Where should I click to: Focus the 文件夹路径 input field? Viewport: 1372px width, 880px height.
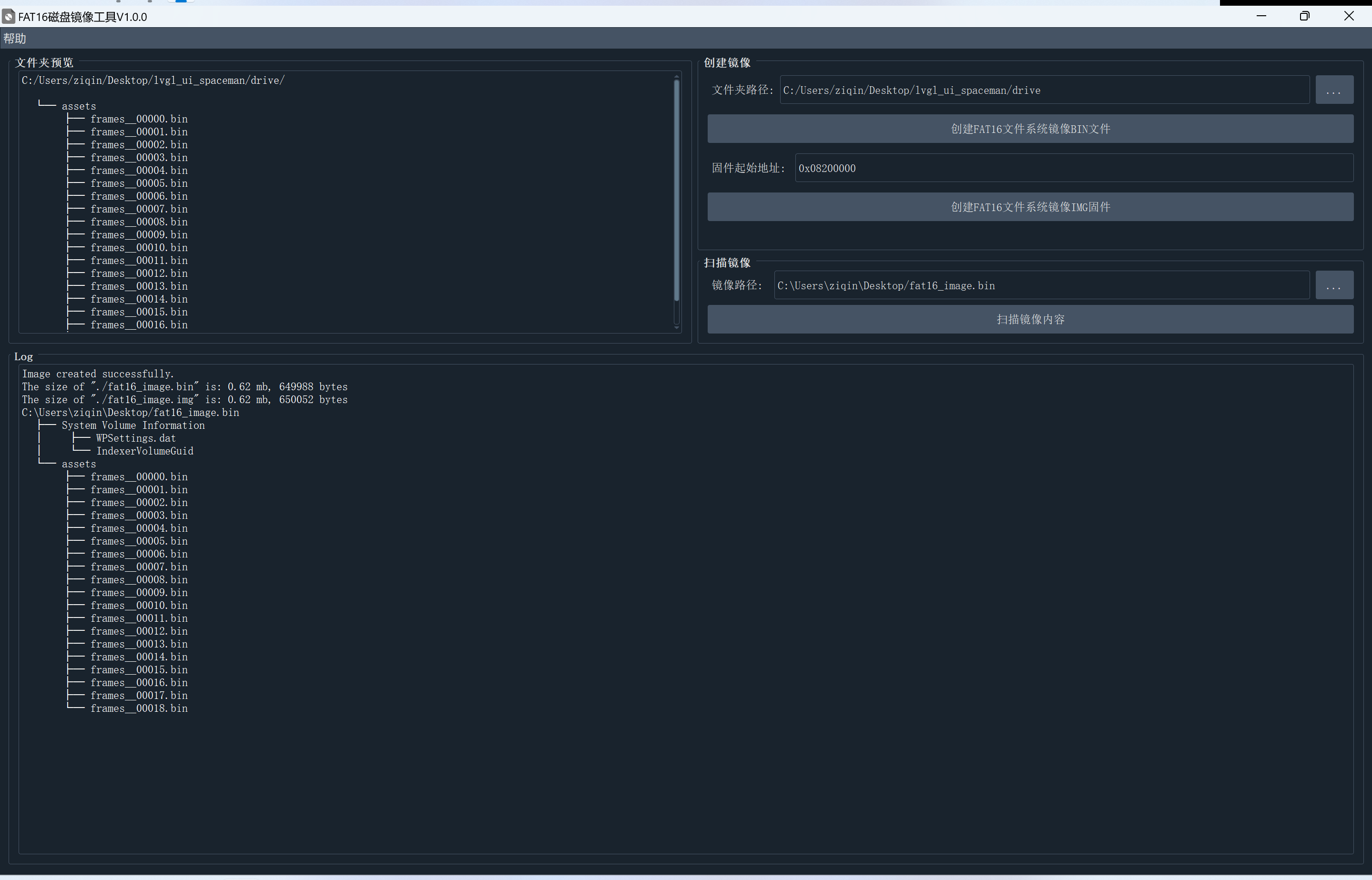pos(1044,90)
